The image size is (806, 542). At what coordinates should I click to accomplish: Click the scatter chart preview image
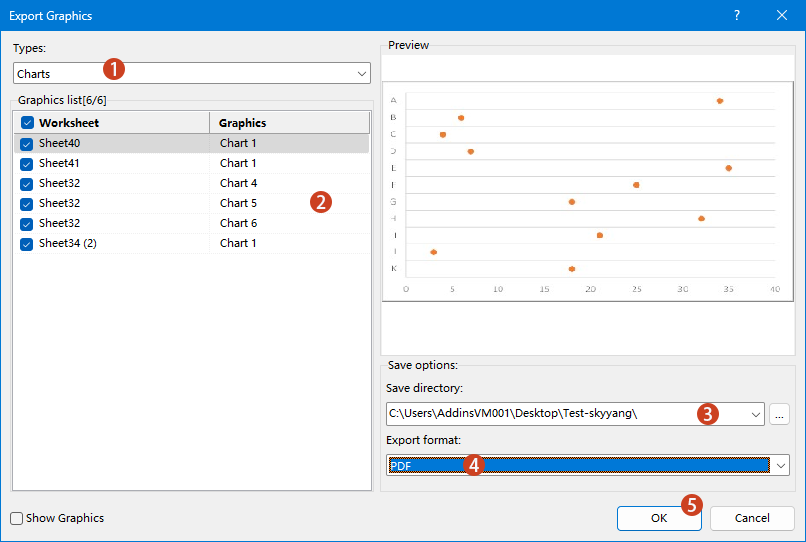click(x=588, y=190)
